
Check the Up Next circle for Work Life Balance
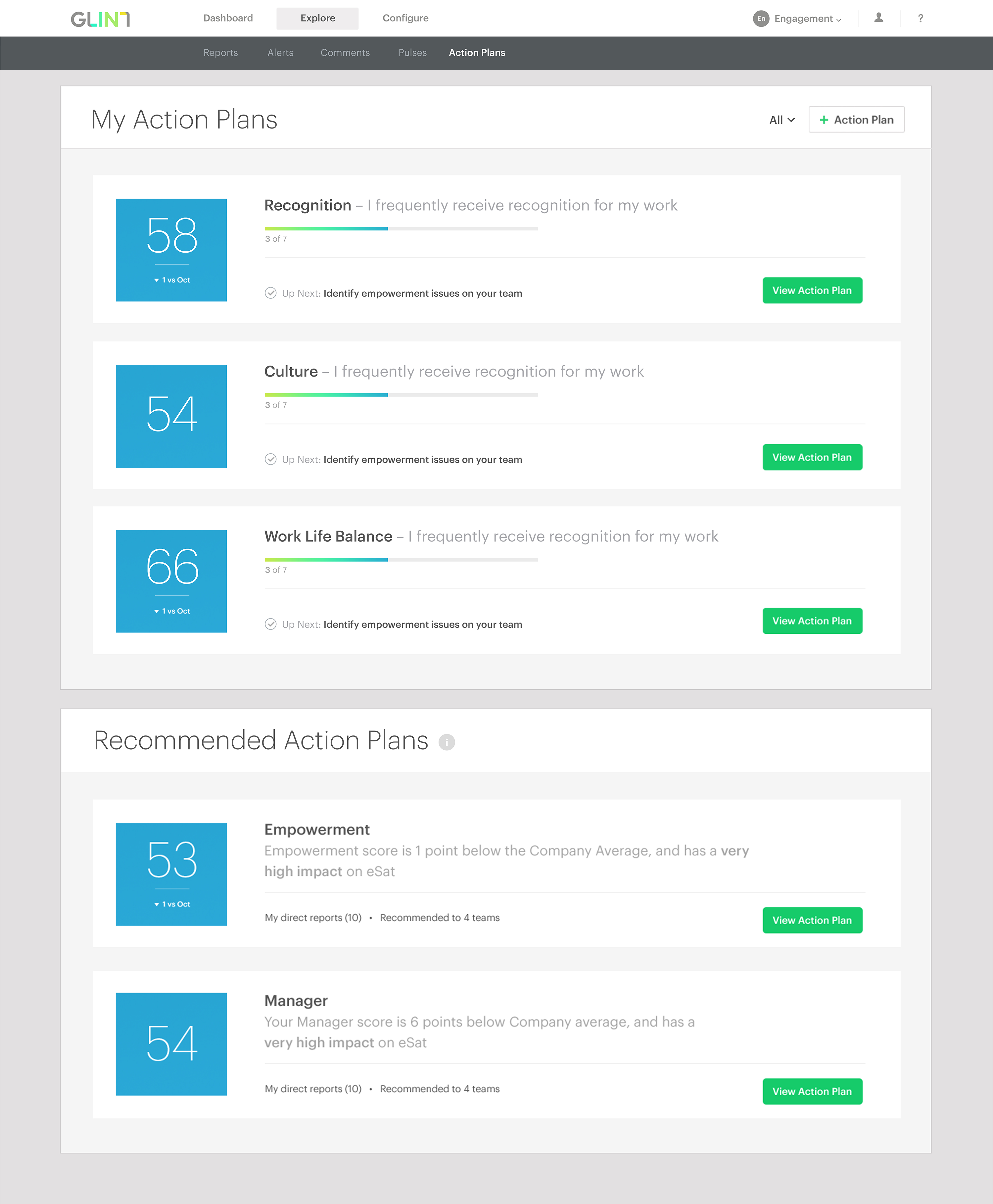pos(270,624)
